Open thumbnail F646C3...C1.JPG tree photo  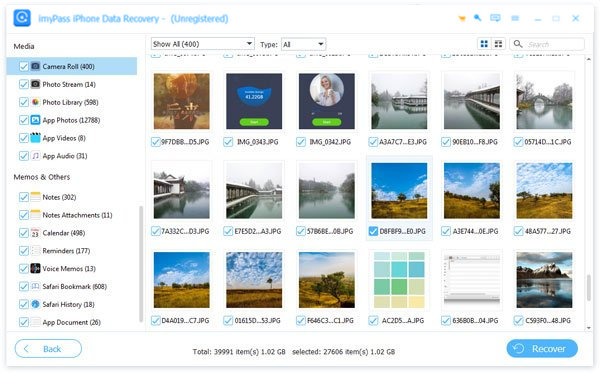pyautogui.click(x=327, y=280)
